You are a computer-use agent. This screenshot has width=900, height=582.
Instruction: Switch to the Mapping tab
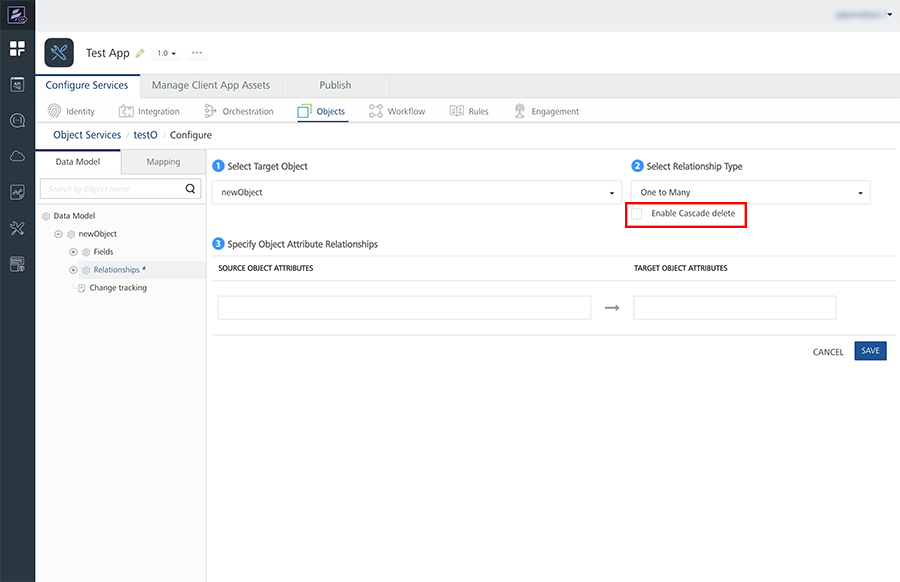163,162
